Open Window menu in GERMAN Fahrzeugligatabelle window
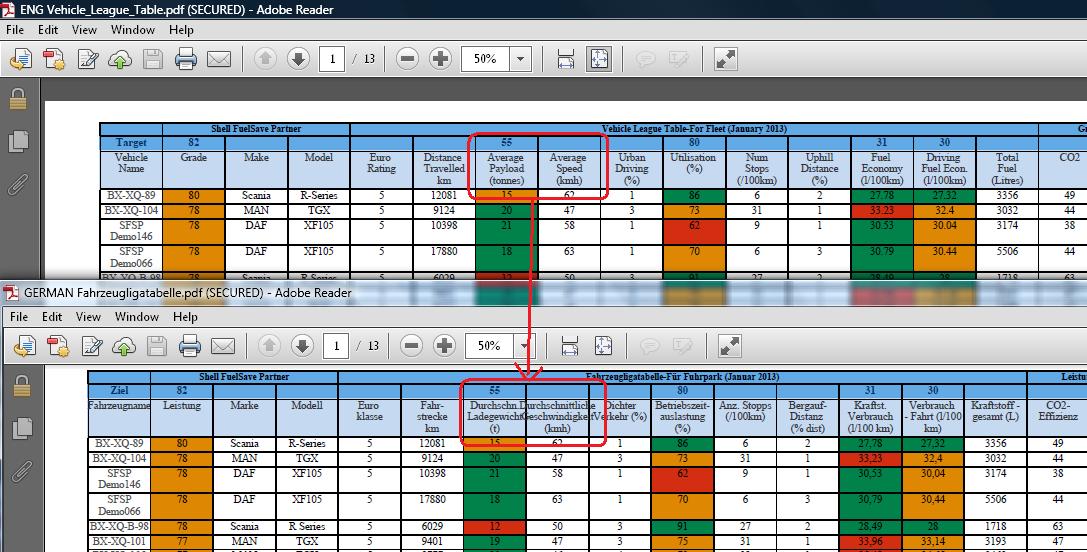 coord(137,317)
